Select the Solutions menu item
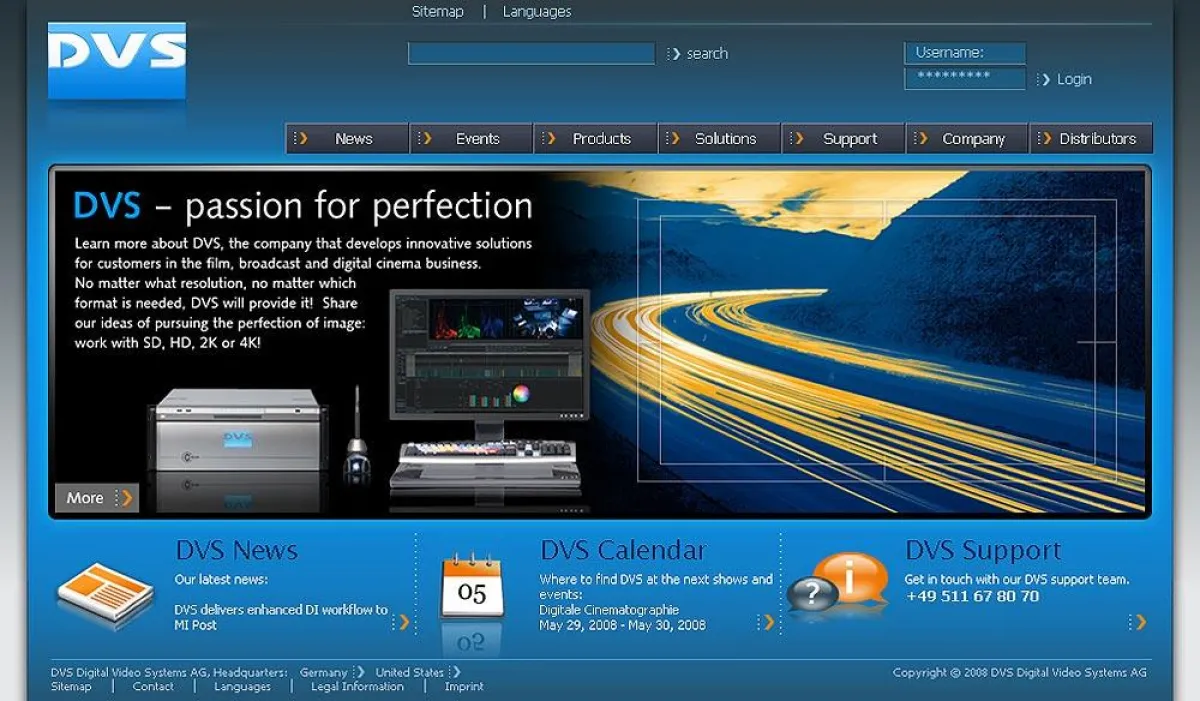The image size is (1200, 701). pos(719,139)
